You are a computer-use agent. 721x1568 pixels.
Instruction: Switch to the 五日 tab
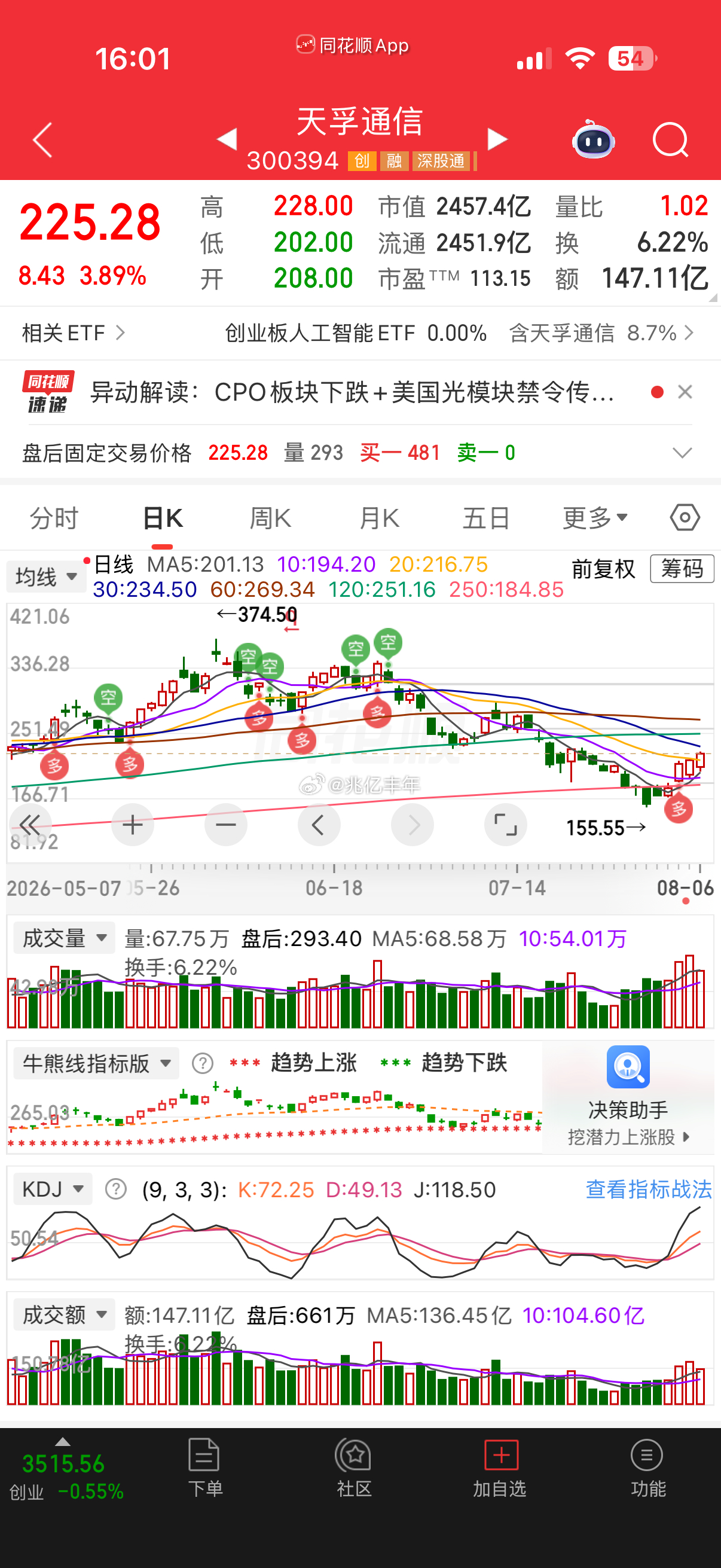tap(486, 518)
